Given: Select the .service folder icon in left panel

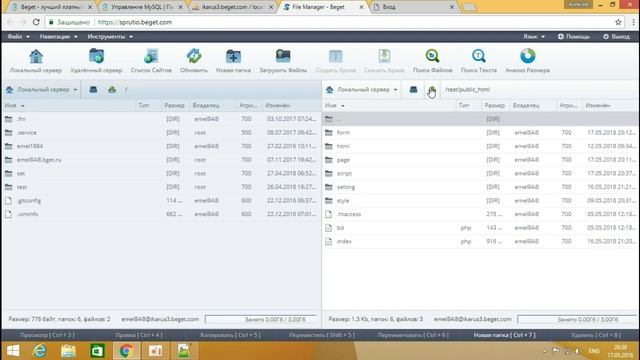Looking at the screenshot, I should 9,133.
